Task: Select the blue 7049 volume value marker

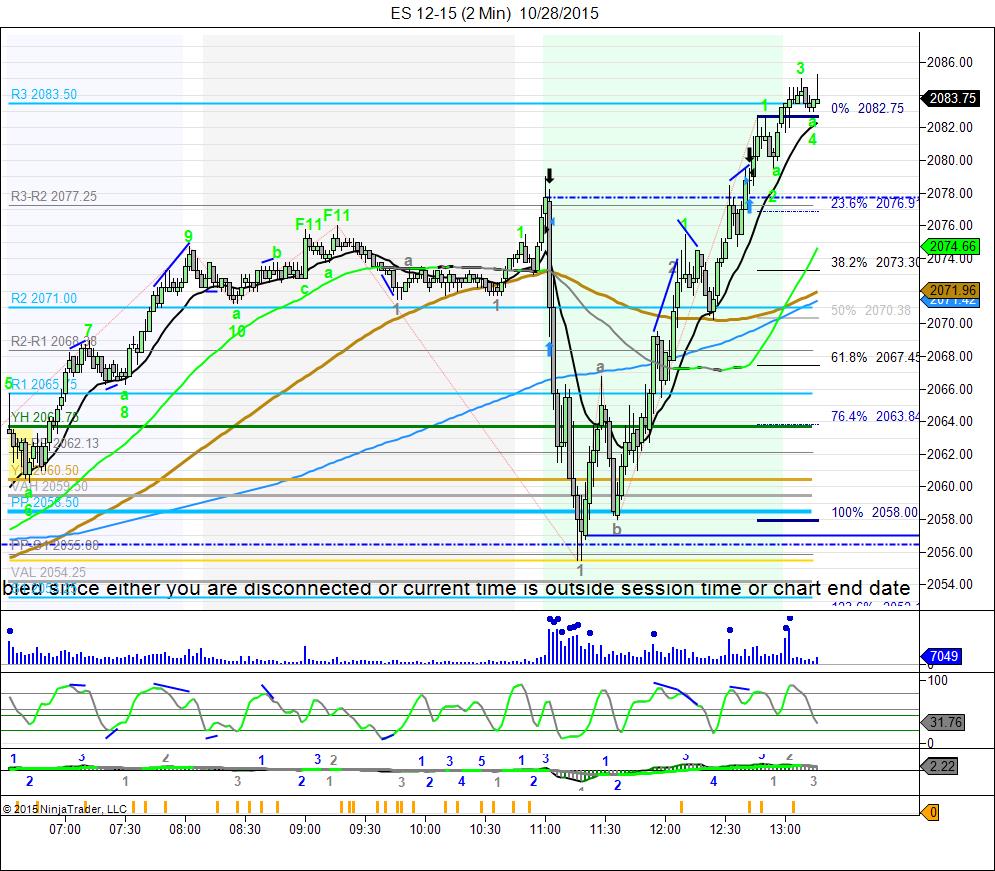Action: click(x=942, y=656)
